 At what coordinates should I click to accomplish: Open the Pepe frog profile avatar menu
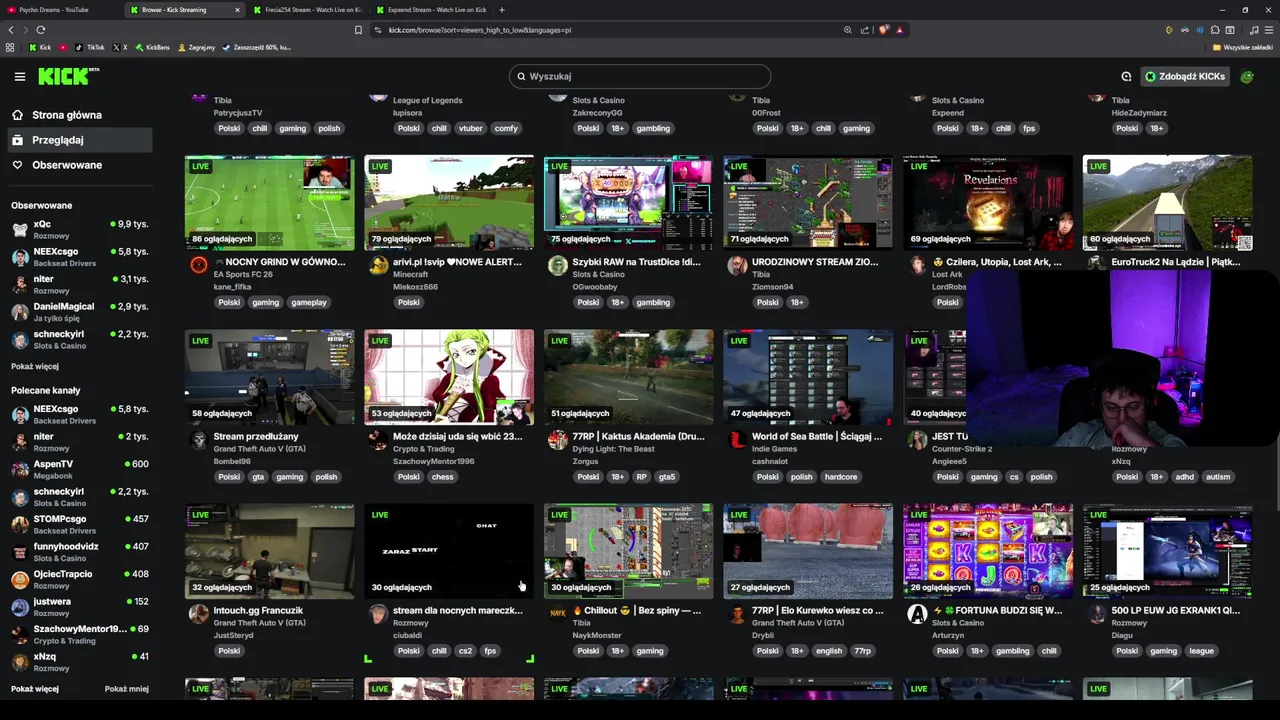(1247, 76)
